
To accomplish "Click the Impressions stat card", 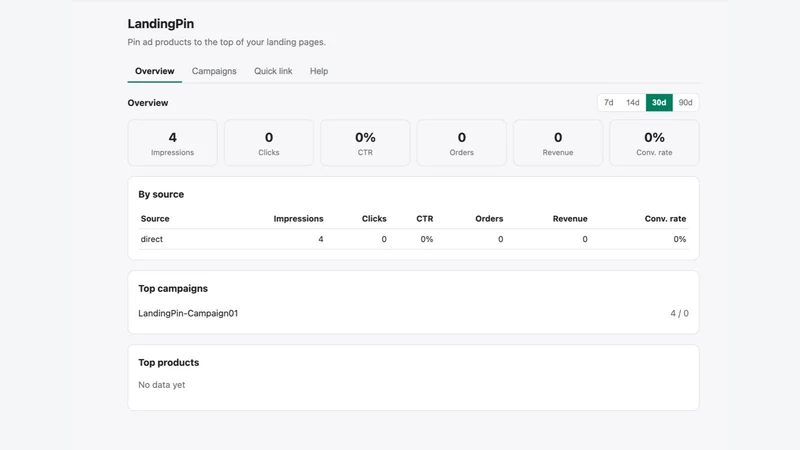I will tap(172, 143).
